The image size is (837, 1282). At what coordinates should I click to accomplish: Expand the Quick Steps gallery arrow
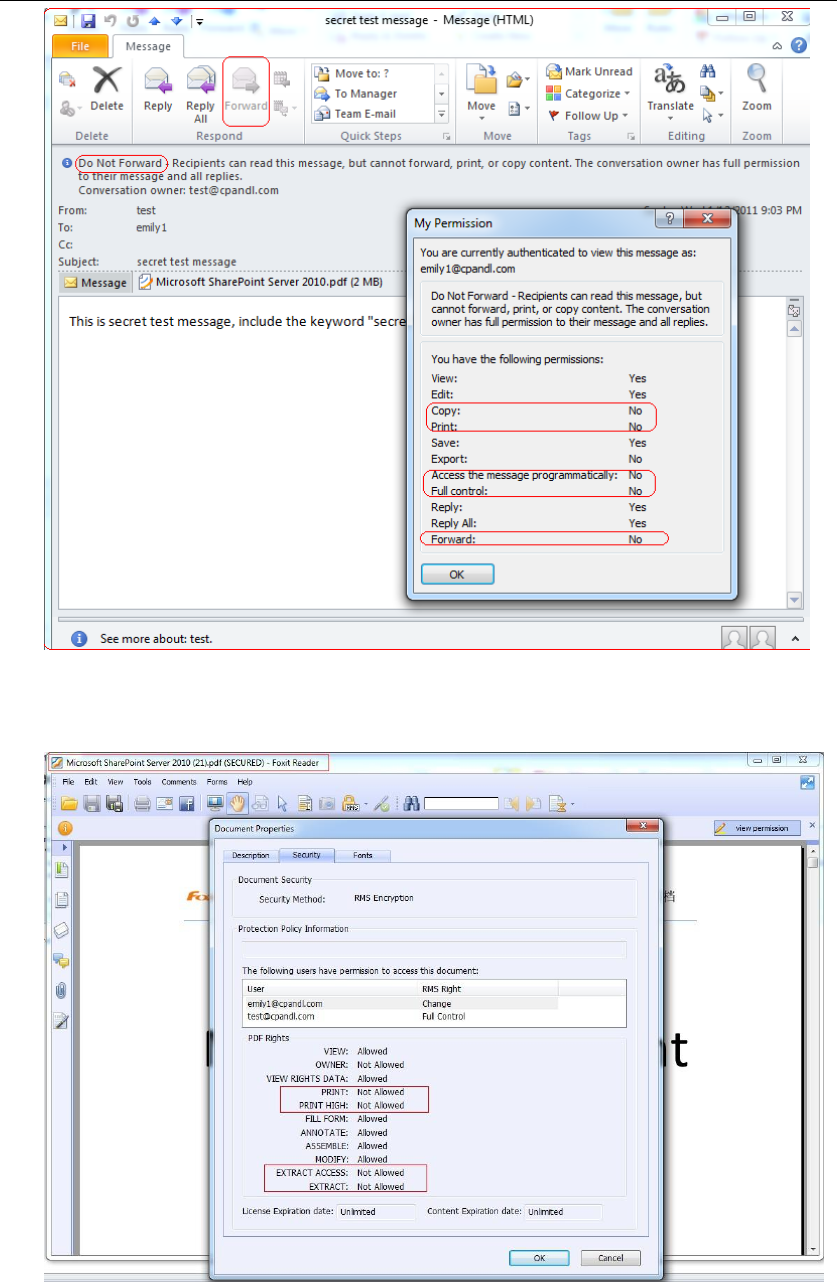[x=441, y=114]
